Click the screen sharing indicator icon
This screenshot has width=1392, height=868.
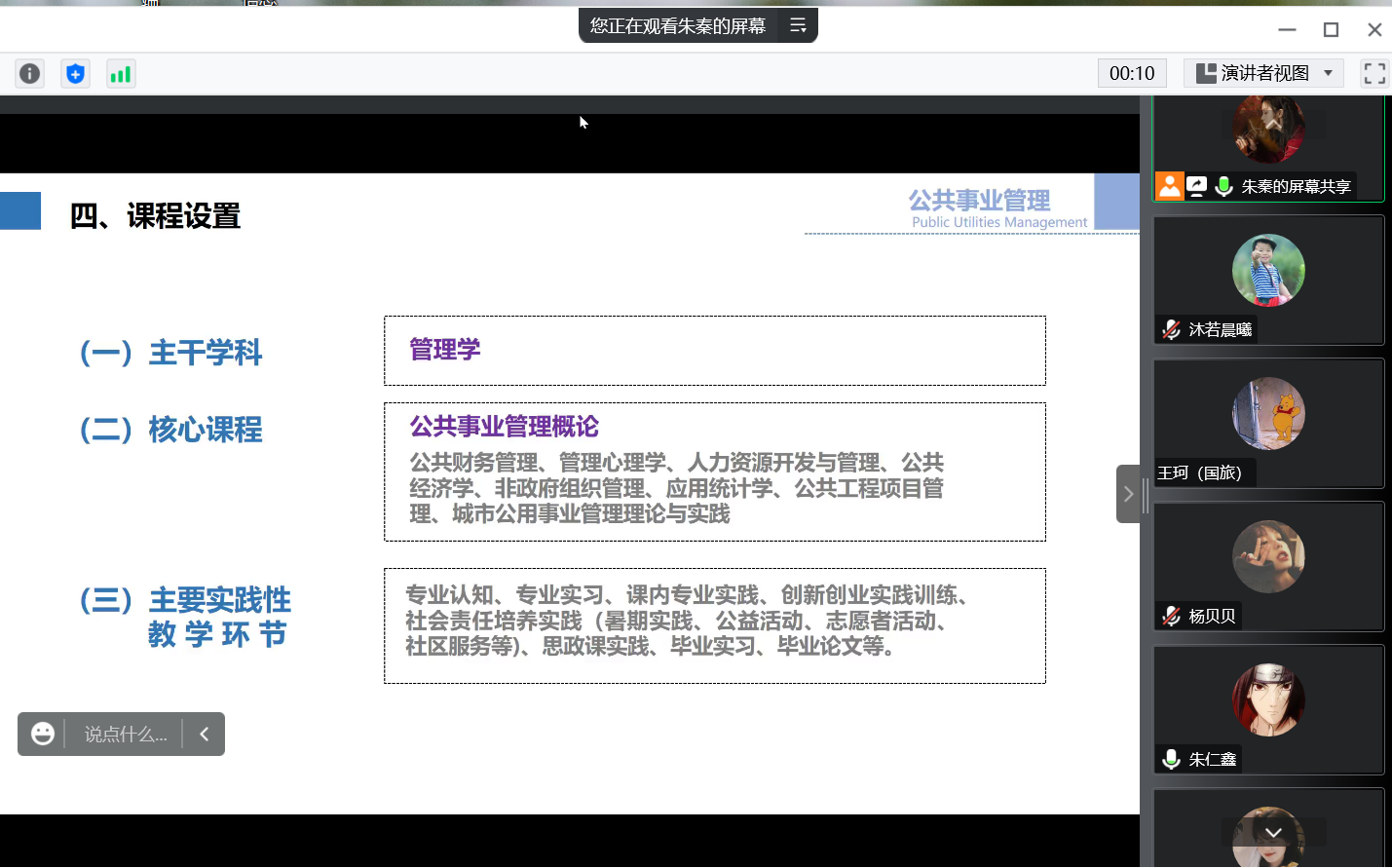1197,186
